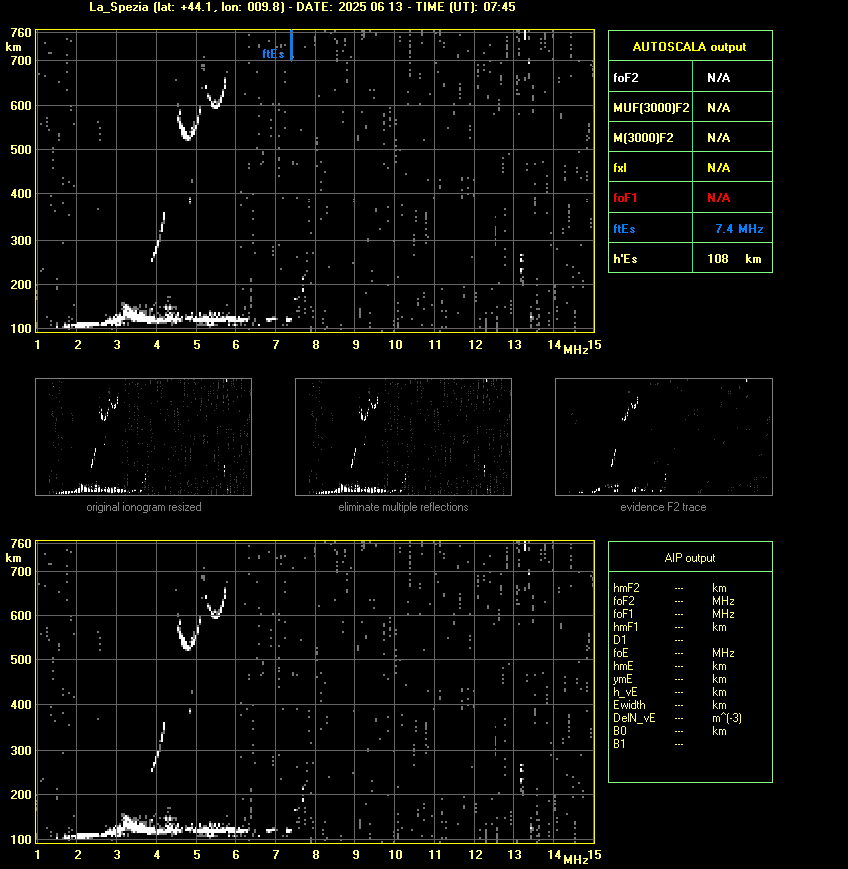Image resolution: width=848 pixels, height=869 pixels.
Task: Click the M(3000)F2 row label
Action: point(643,137)
